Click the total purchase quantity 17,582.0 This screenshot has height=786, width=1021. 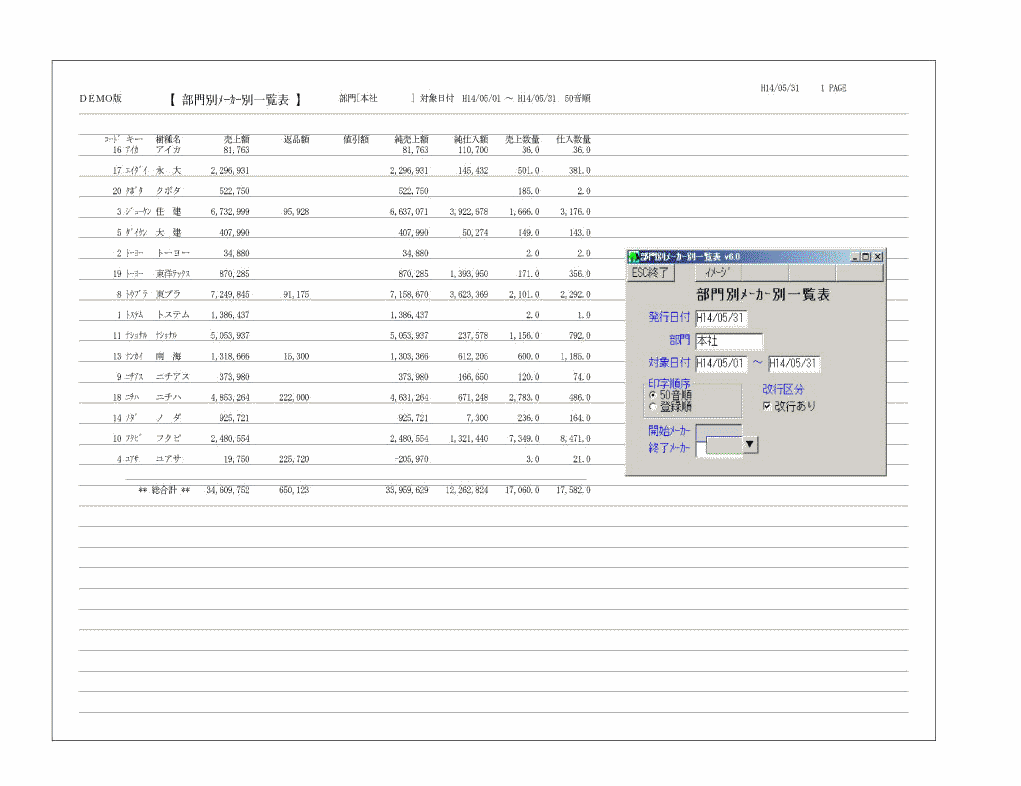(573, 490)
